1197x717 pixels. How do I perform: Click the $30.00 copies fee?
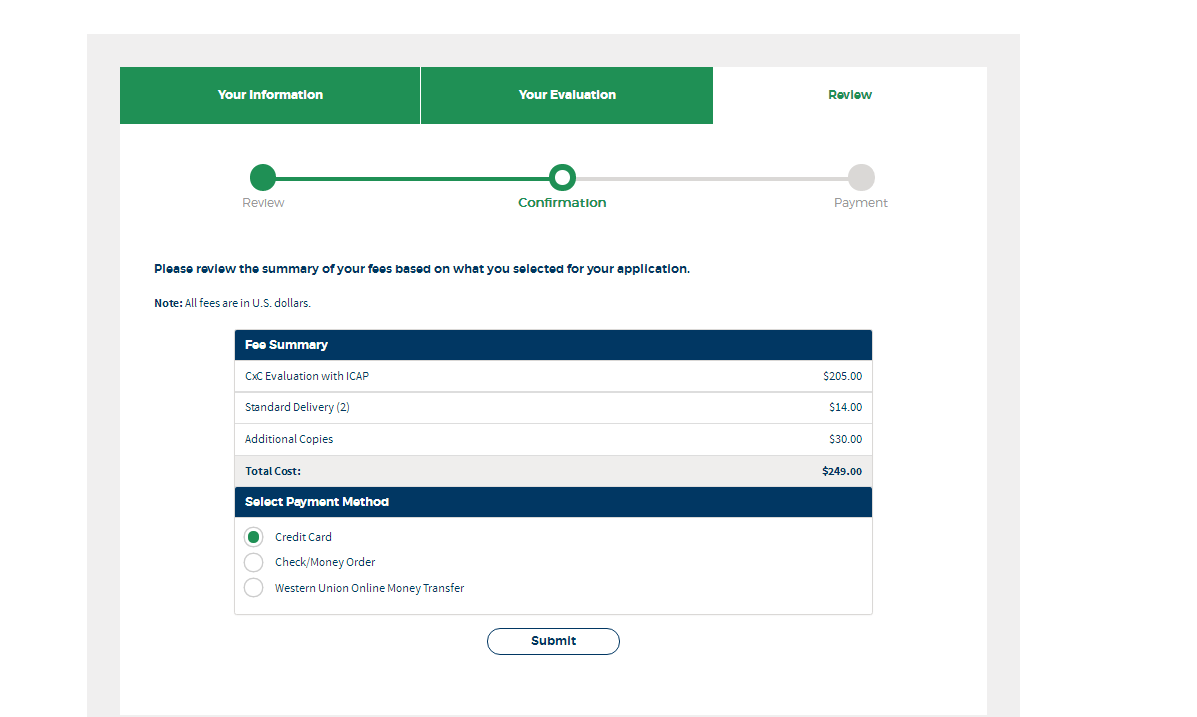click(845, 439)
